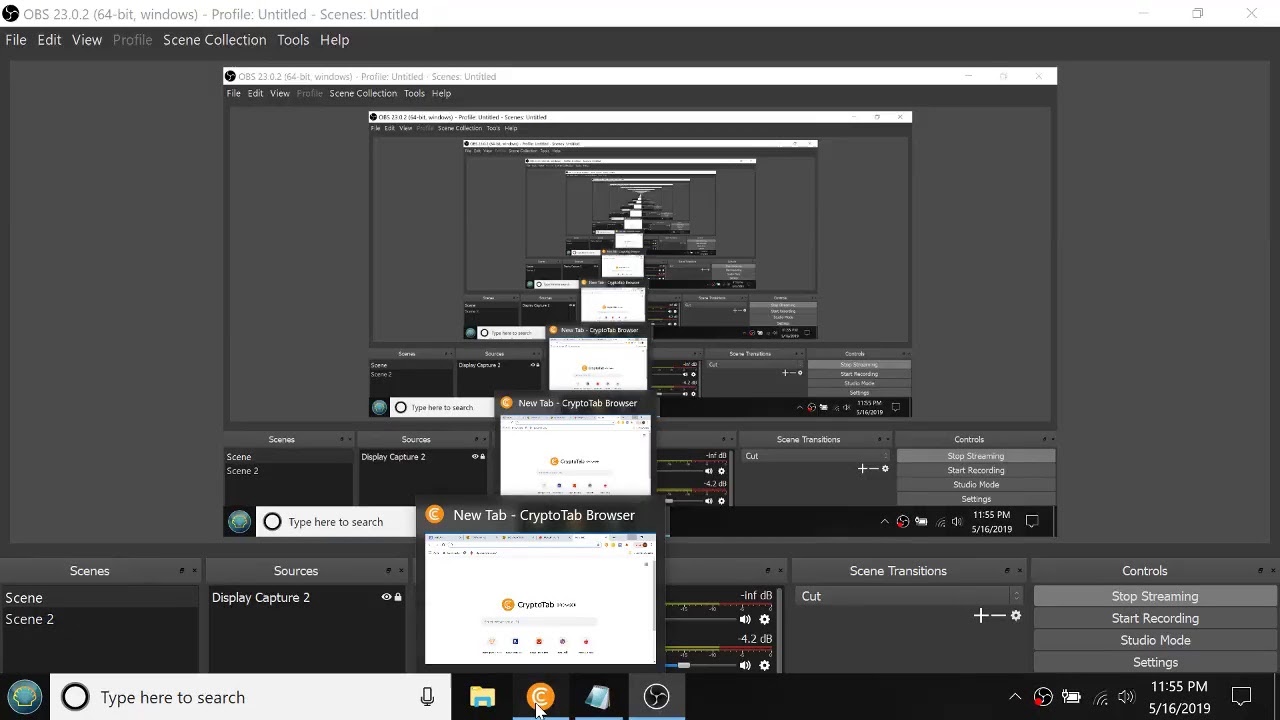Open system volume tray icon

tap(1127, 697)
